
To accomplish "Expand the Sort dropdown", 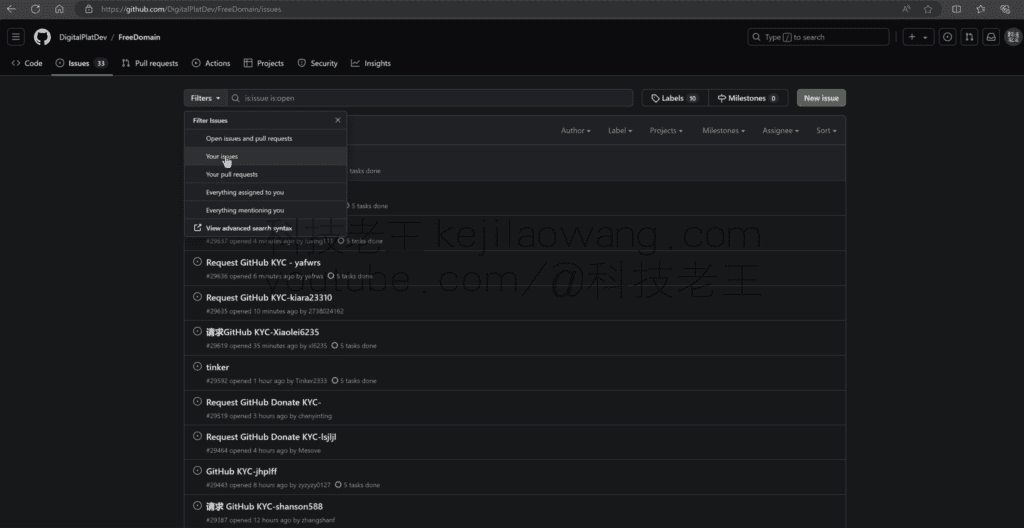I will (826, 131).
